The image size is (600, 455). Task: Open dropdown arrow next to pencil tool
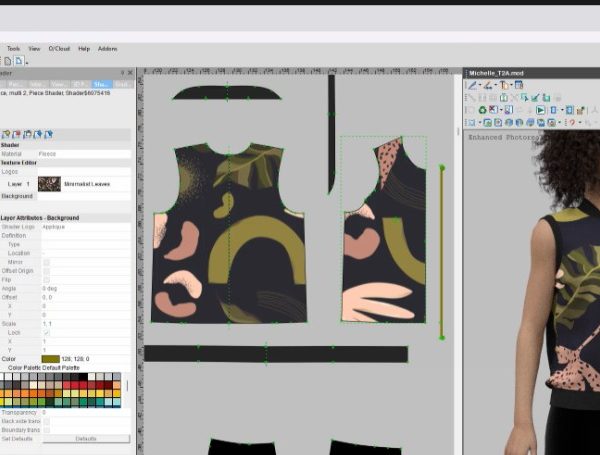480,86
